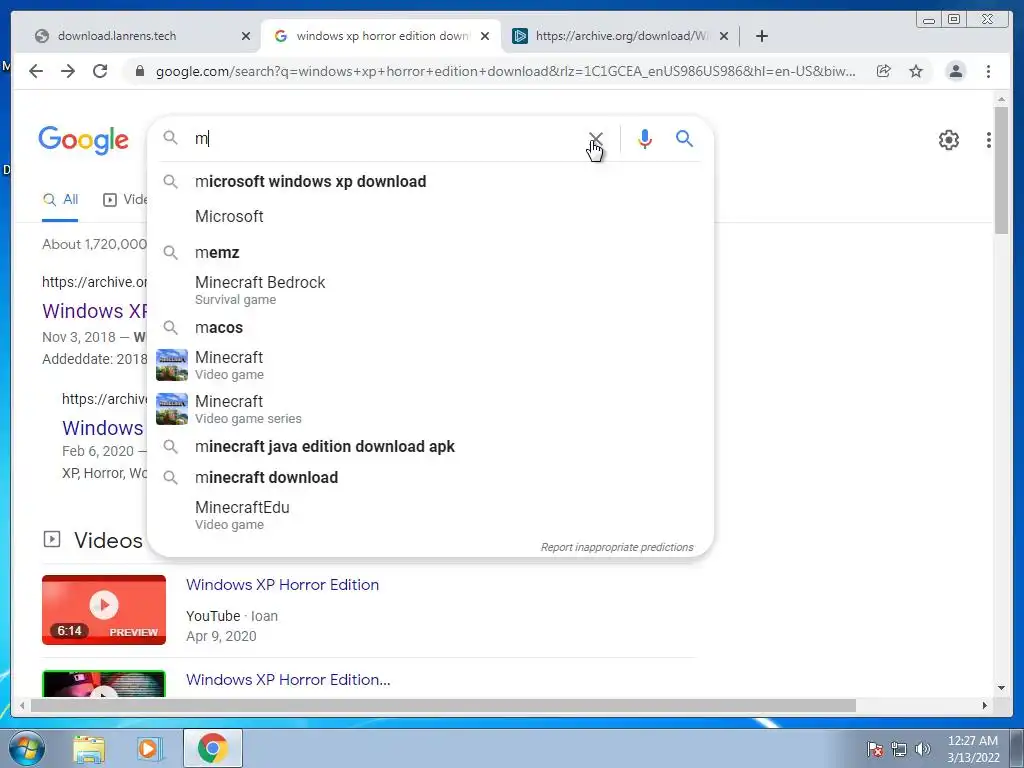
Task: Open Action Center flag in tray
Action: point(875,749)
